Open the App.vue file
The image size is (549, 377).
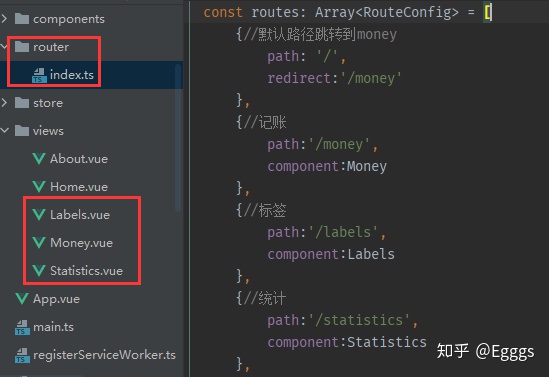click(56, 299)
